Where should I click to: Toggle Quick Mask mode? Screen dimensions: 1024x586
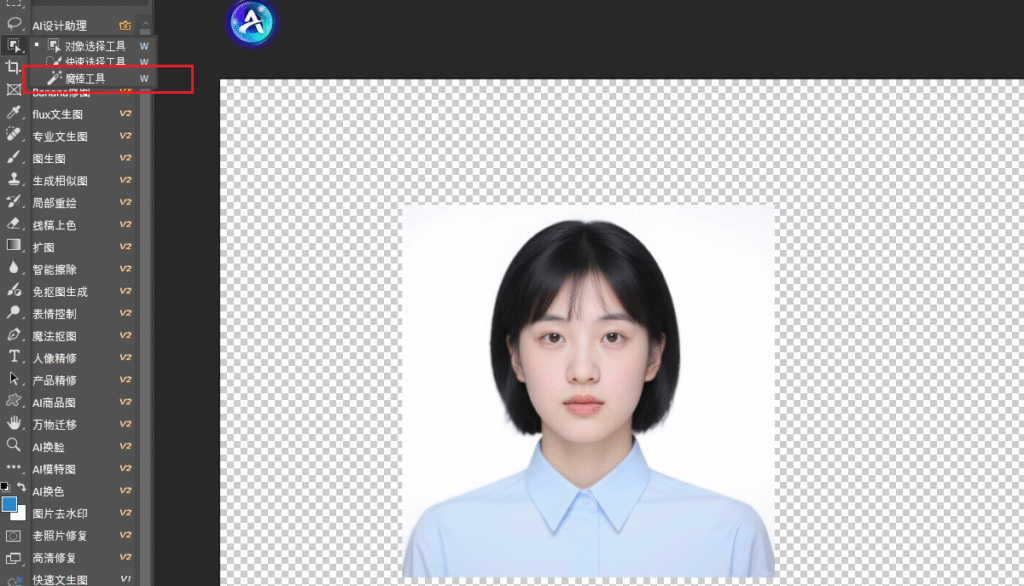(14, 535)
